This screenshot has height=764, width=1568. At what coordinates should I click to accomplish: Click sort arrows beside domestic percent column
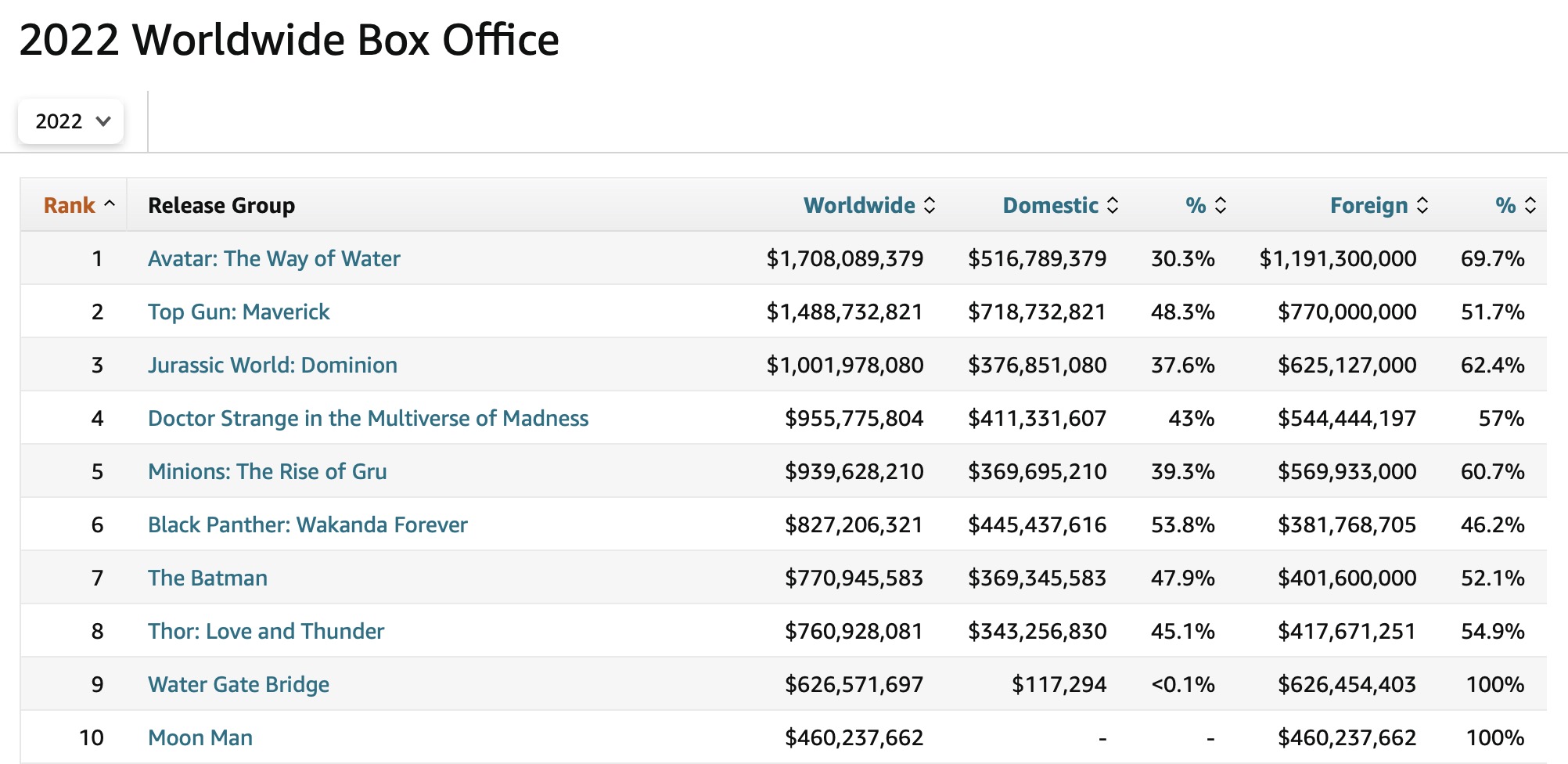(1221, 205)
